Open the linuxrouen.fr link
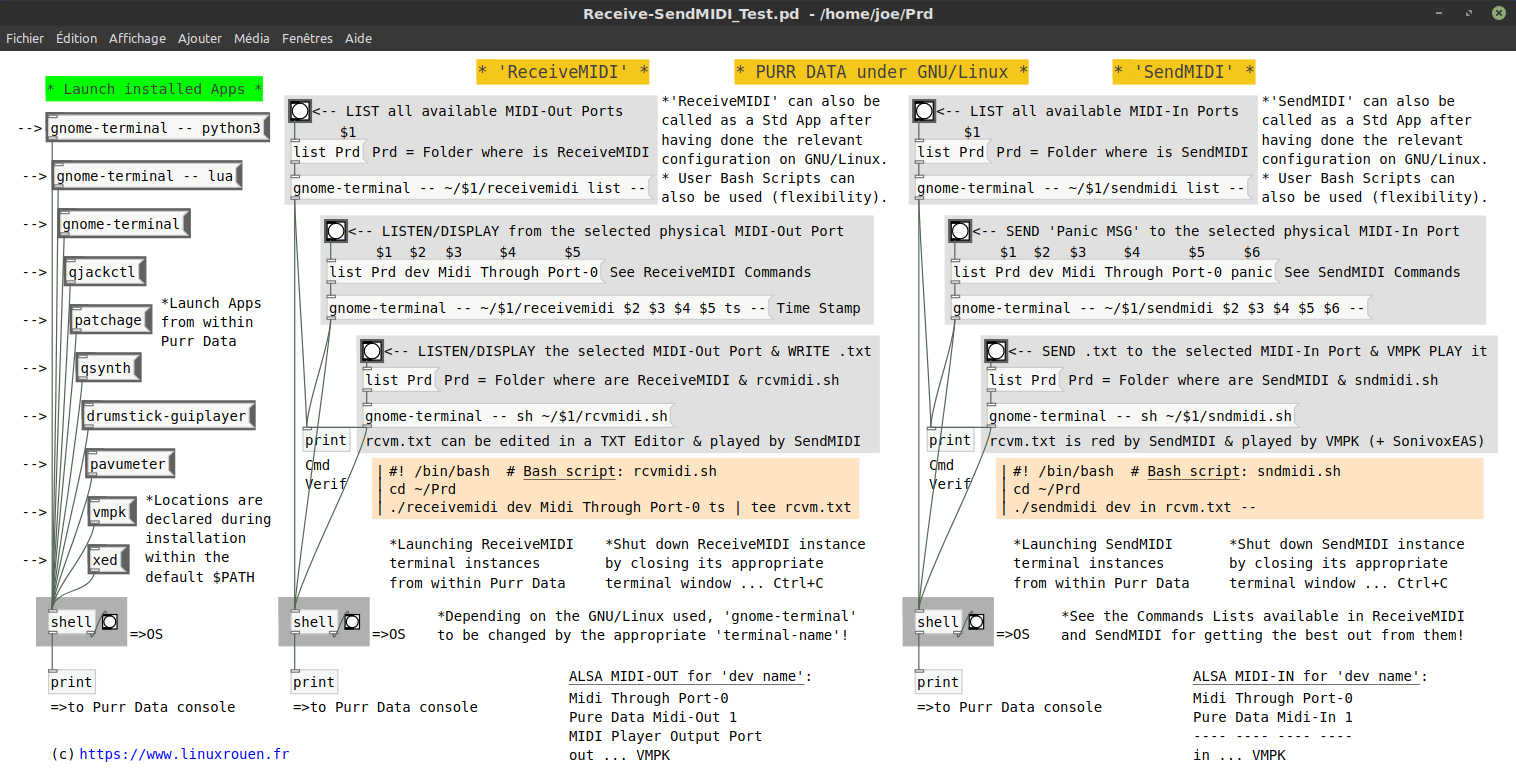 click(x=184, y=754)
